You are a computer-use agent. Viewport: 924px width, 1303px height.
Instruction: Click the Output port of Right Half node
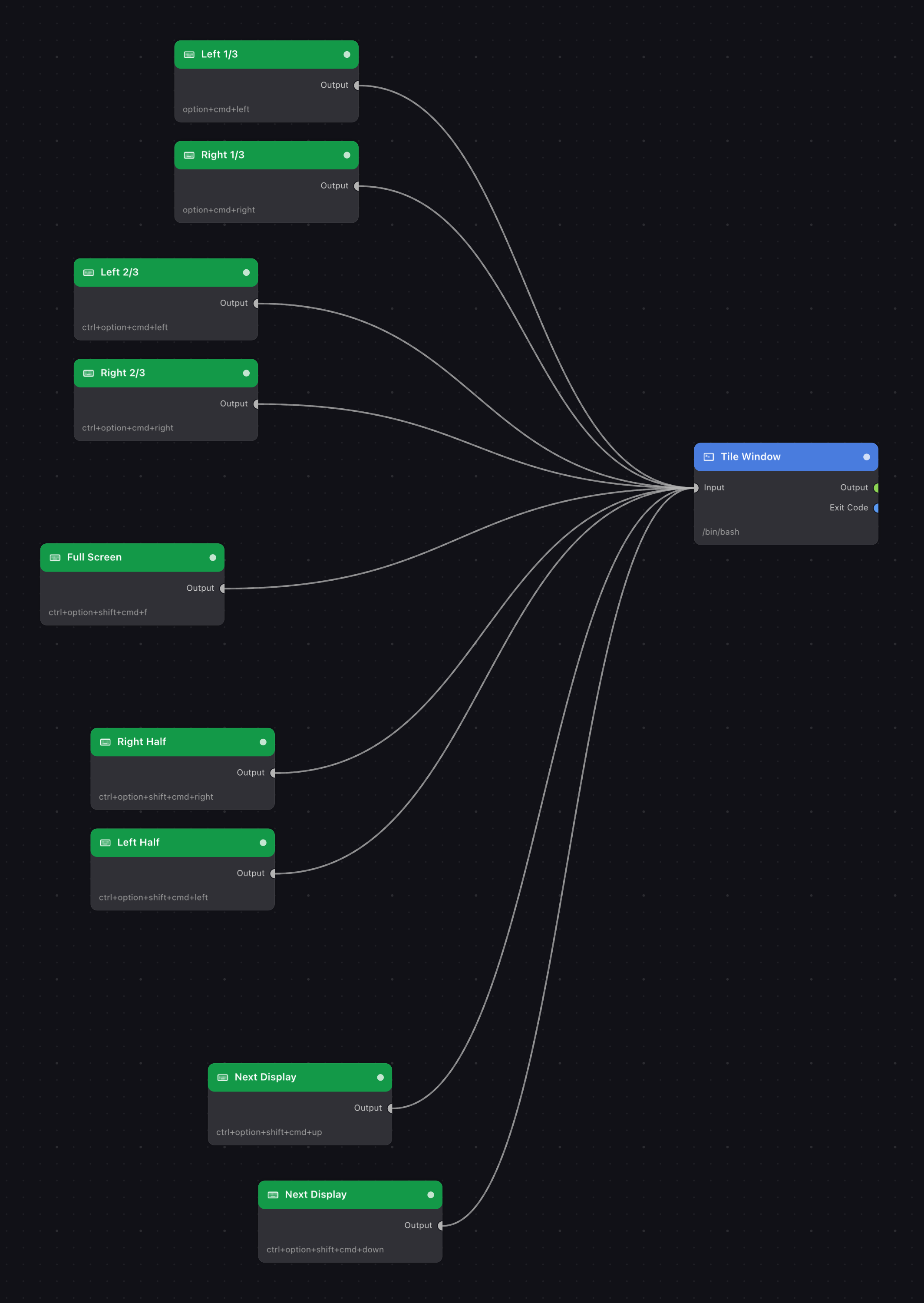[273, 773]
